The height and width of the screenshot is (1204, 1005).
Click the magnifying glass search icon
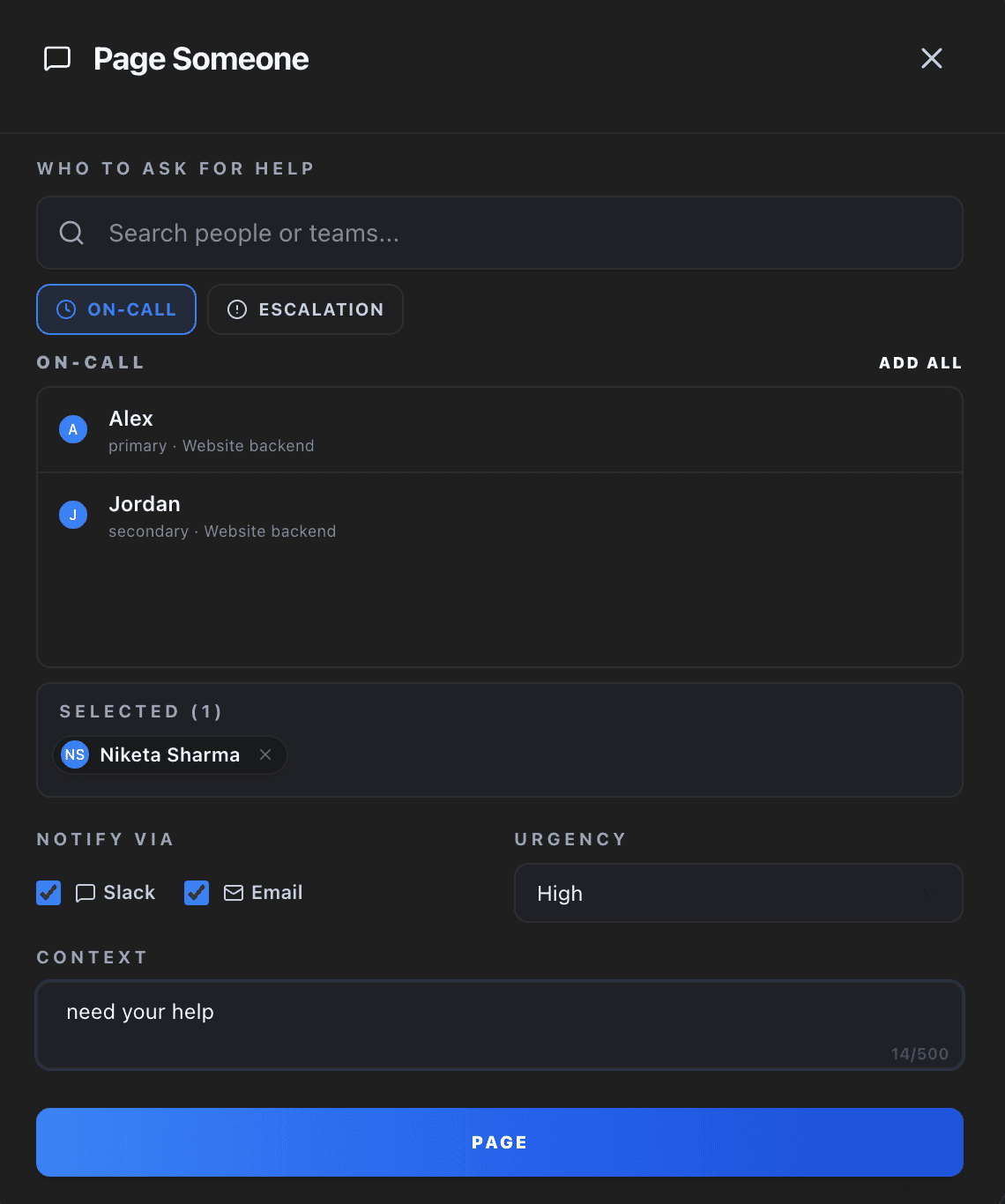71,233
